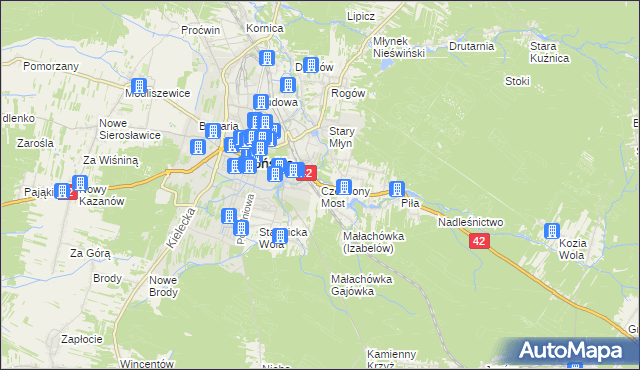This screenshot has width=640, height=370.
Task: Click the Nowe Sierosławice label
Action: coord(130,129)
